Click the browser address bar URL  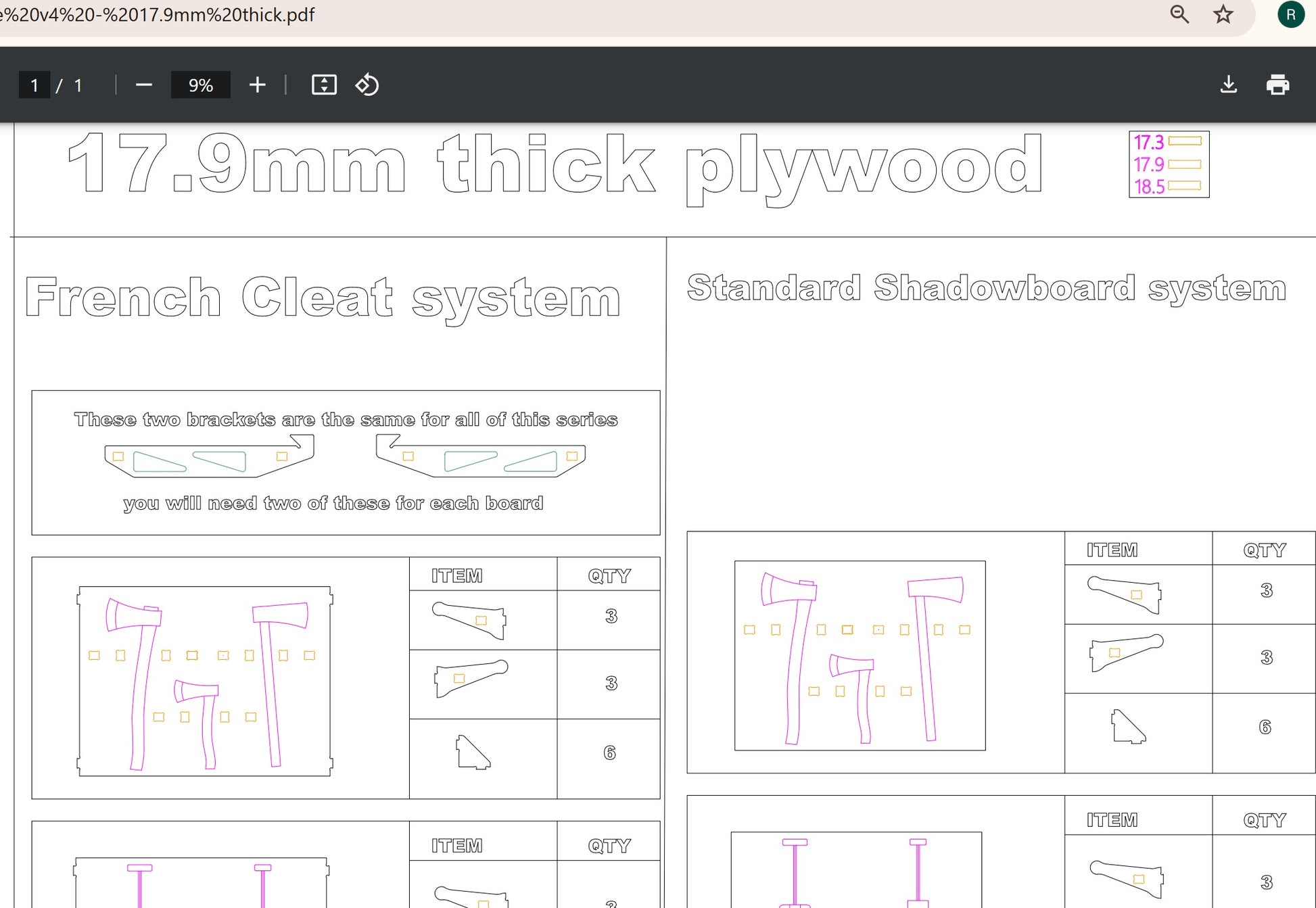pyautogui.click(x=157, y=14)
